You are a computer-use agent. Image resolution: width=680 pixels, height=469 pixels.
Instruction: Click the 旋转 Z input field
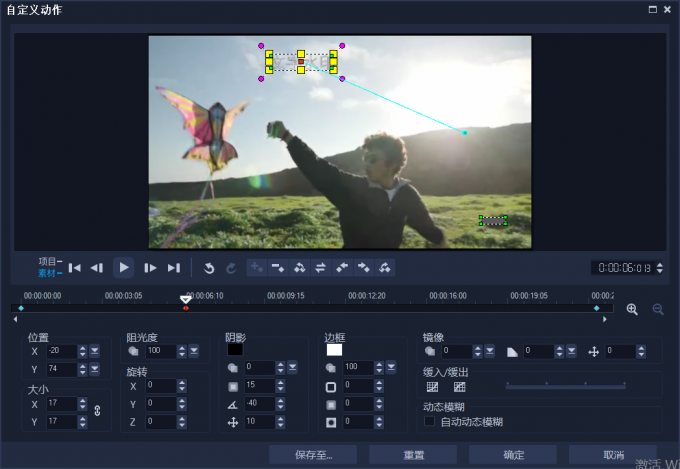tap(160, 422)
